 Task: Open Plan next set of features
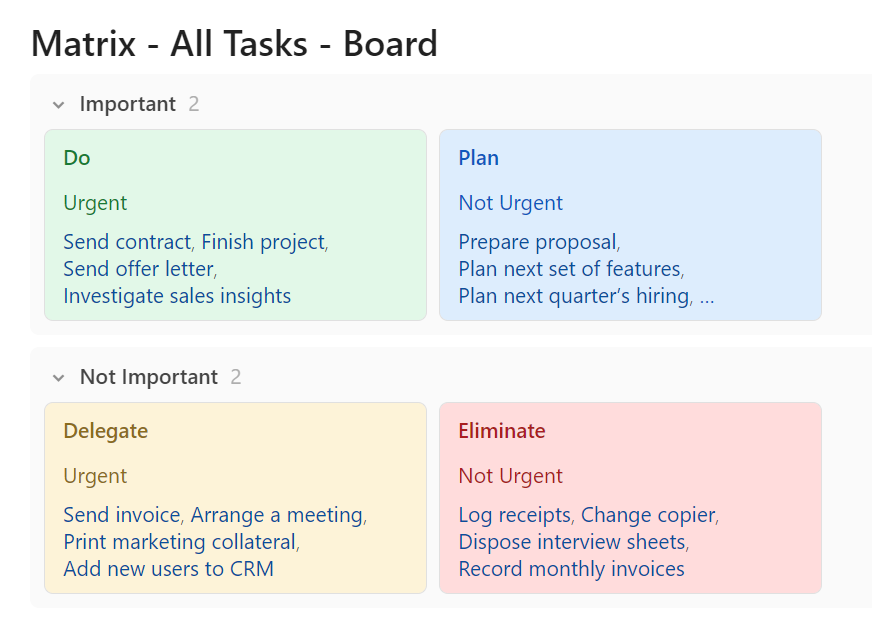pyautogui.click(x=569, y=269)
